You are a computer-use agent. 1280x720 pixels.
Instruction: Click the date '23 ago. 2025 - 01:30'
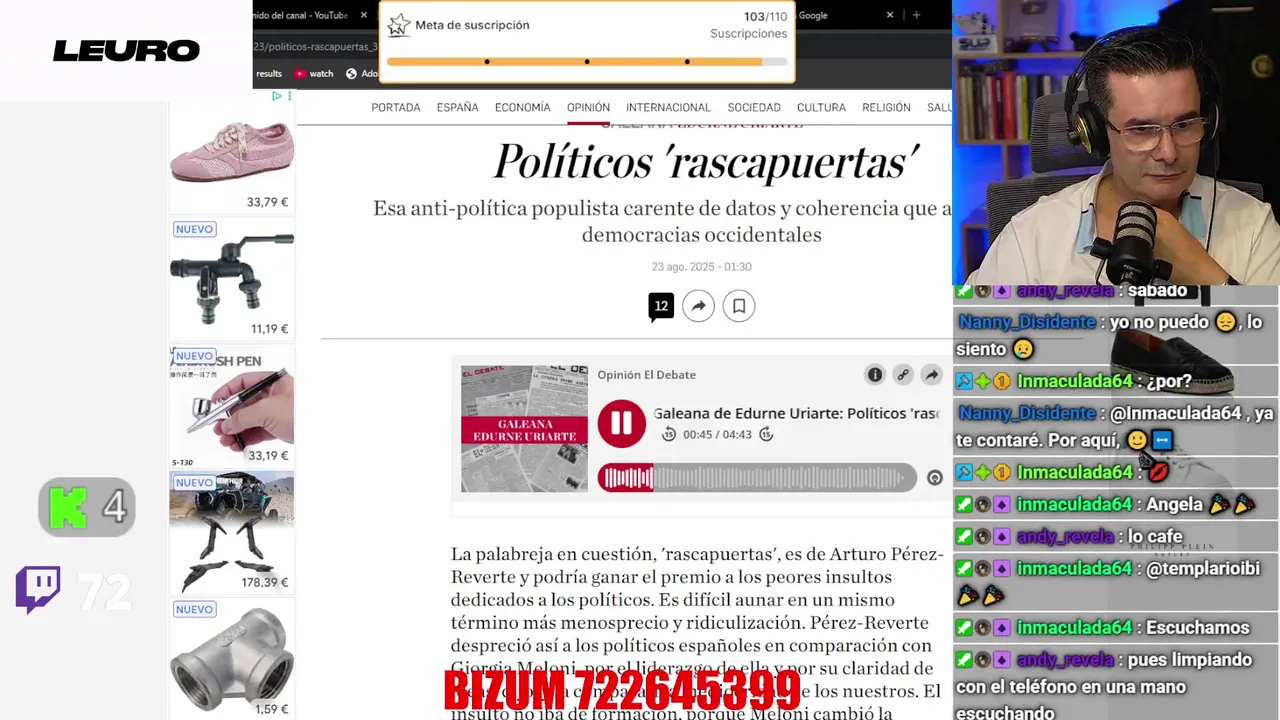point(701,267)
